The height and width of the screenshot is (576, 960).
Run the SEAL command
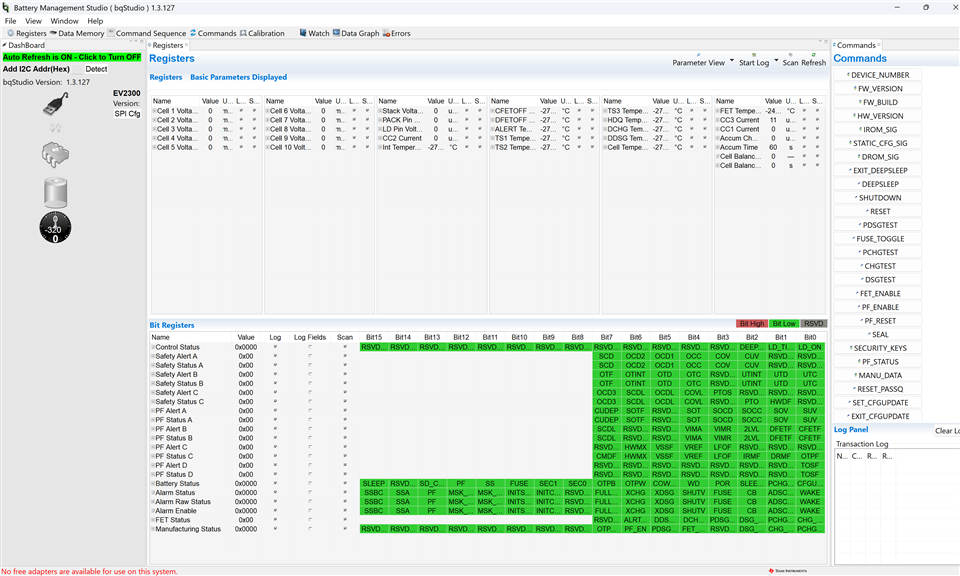click(x=877, y=334)
